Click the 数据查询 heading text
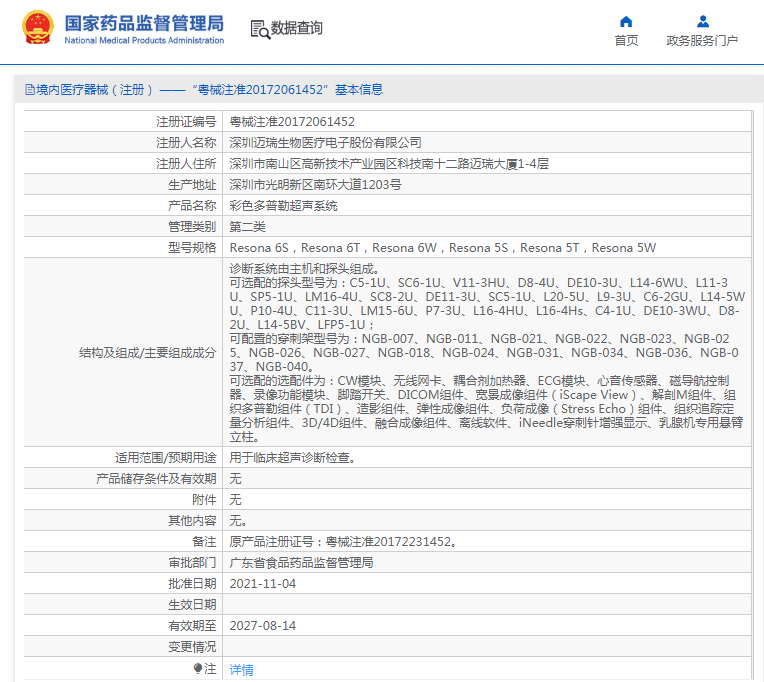The width and height of the screenshot is (764, 682). pyautogui.click(x=297, y=28)
